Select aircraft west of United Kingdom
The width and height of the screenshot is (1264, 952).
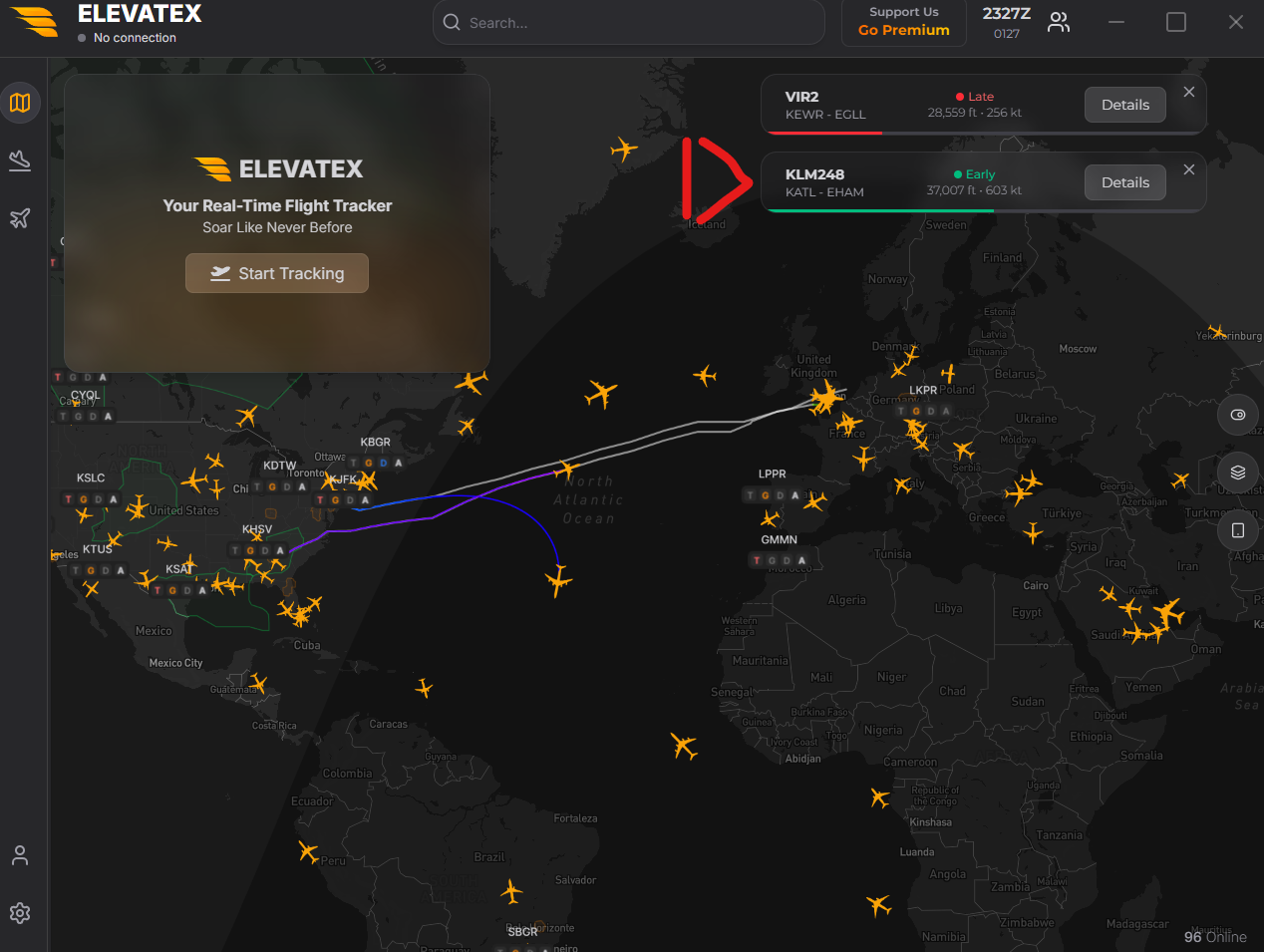pos(706,375)
